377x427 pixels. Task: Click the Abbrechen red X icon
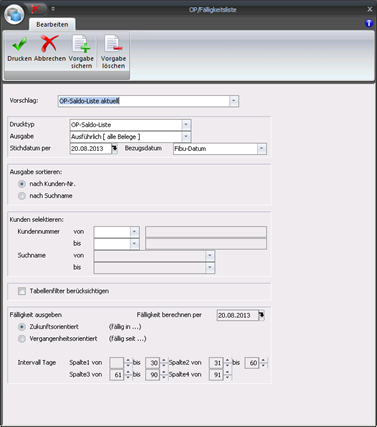tap(49, 44)
